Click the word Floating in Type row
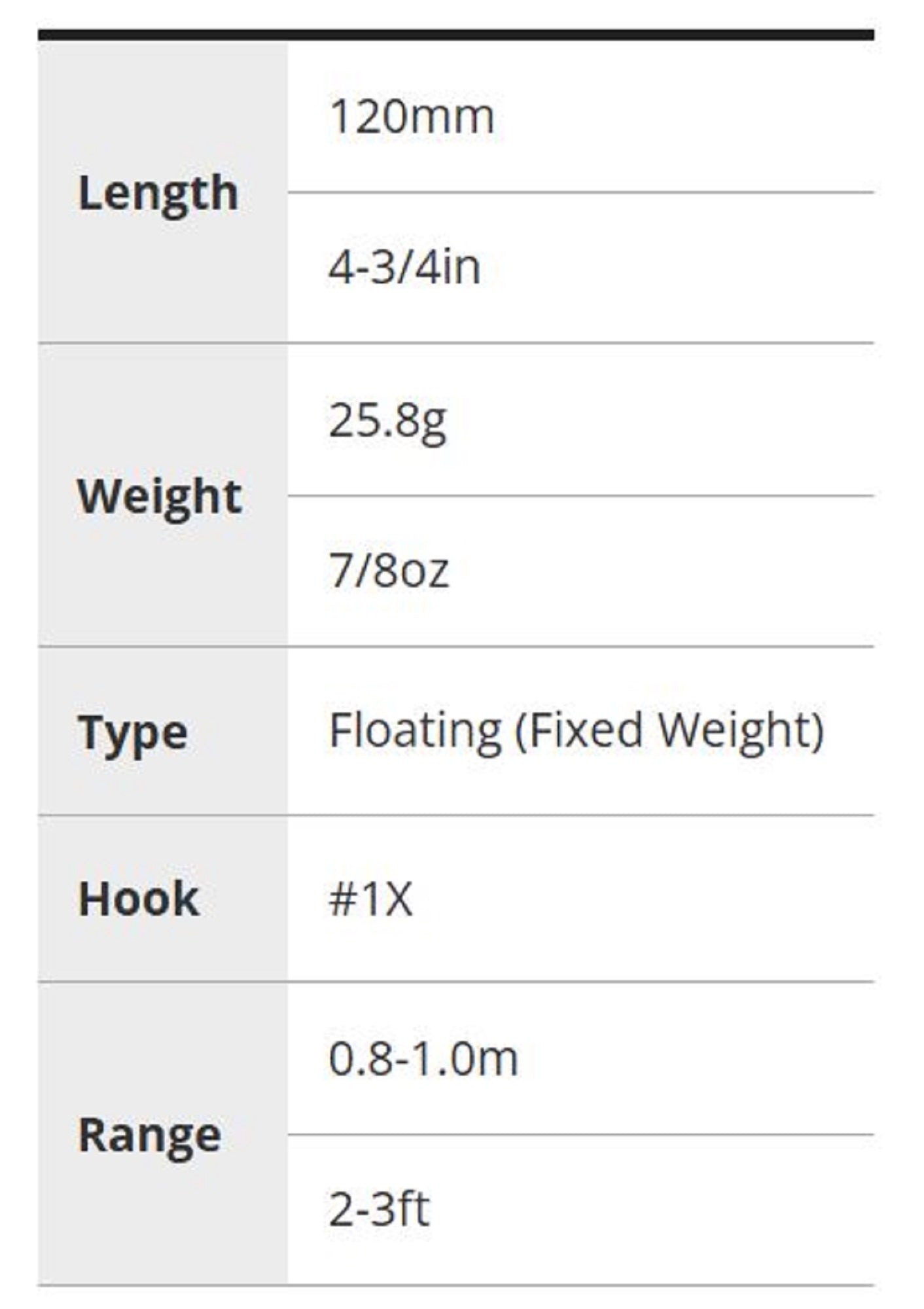Screen dimensions: 924x1309 [415, 731]
